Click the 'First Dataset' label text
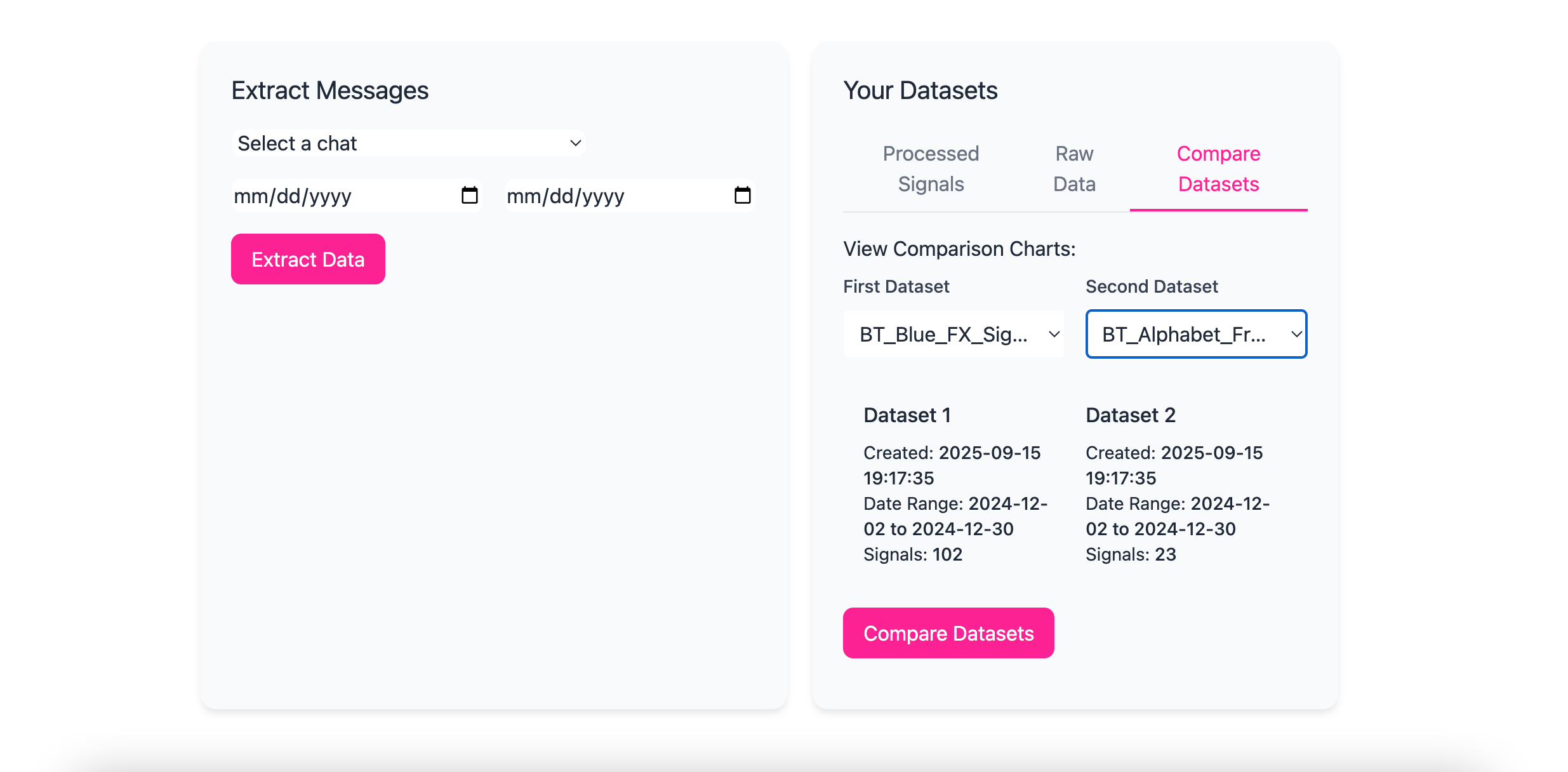The image size is (1568, 772). pos(896,287)
